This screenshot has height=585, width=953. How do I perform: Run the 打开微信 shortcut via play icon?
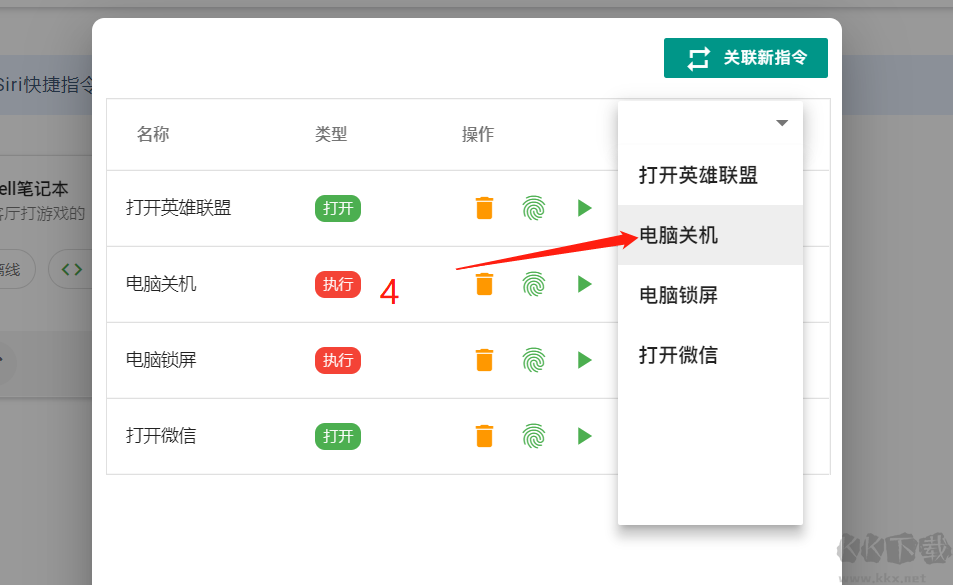(x=584, y=436)
